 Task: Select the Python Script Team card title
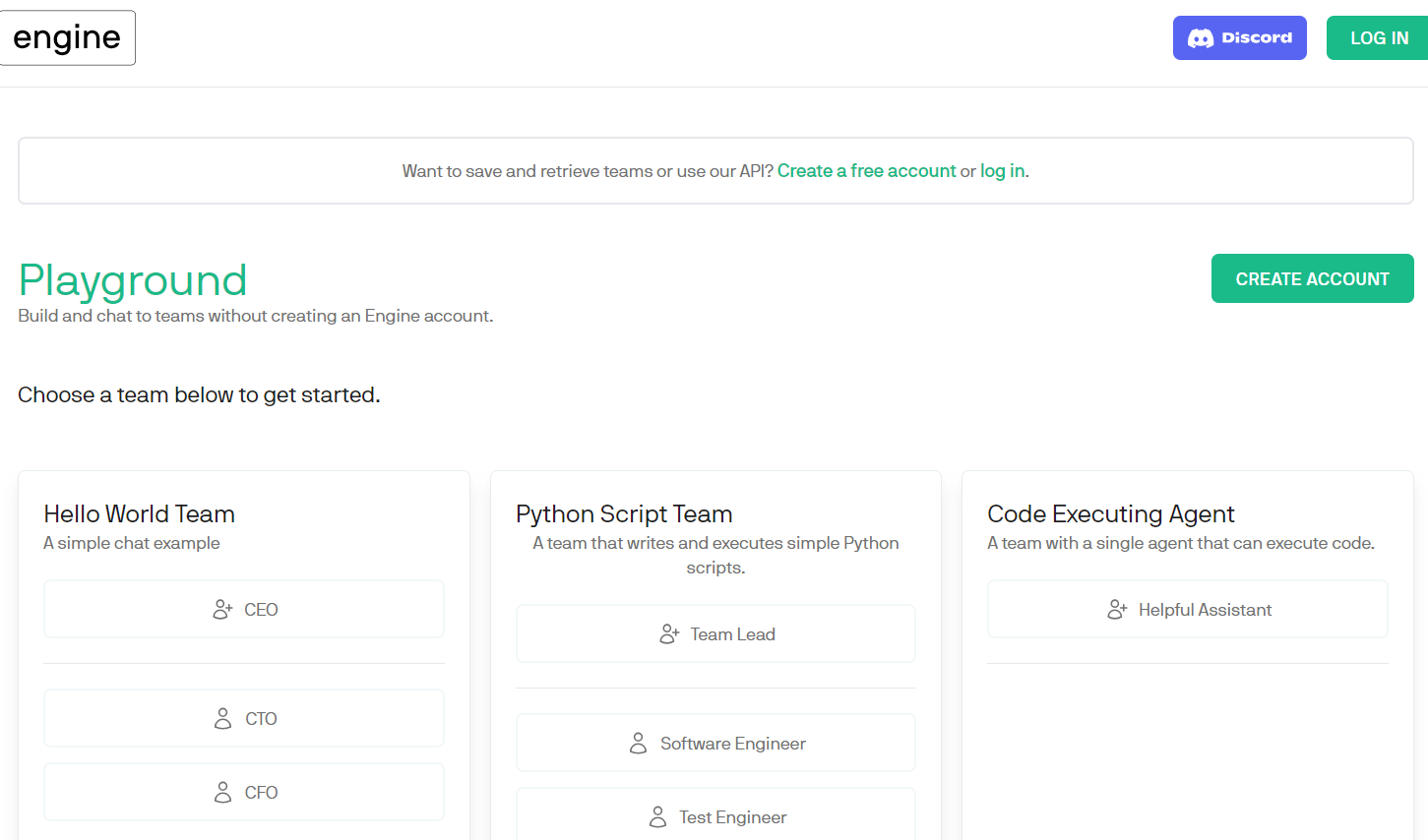pos(624,514)
